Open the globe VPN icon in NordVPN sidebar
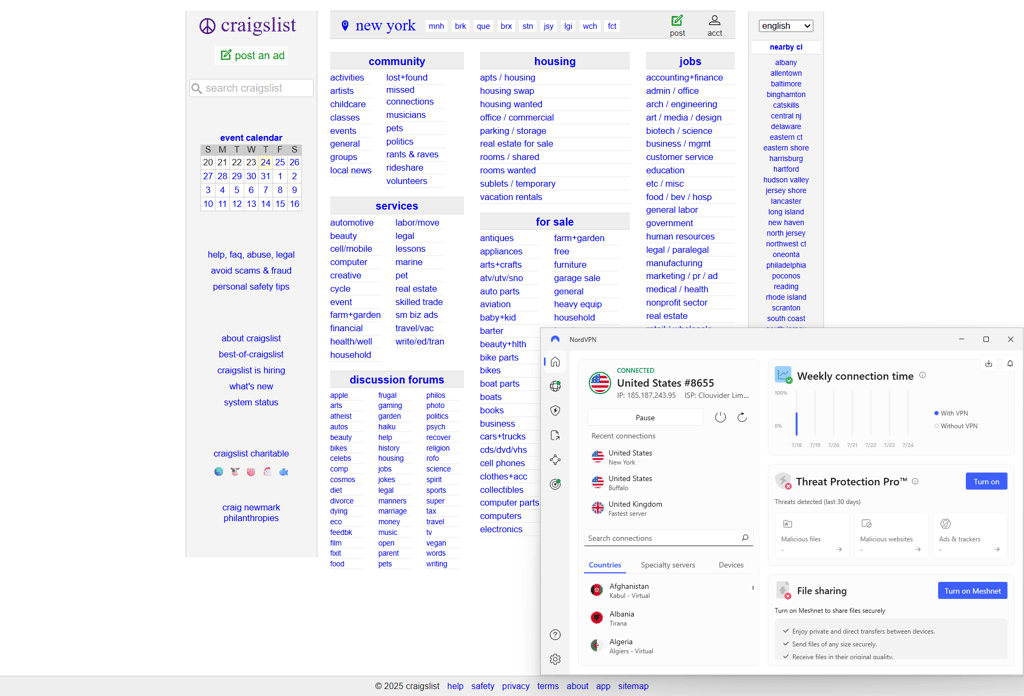 [555, 386]
